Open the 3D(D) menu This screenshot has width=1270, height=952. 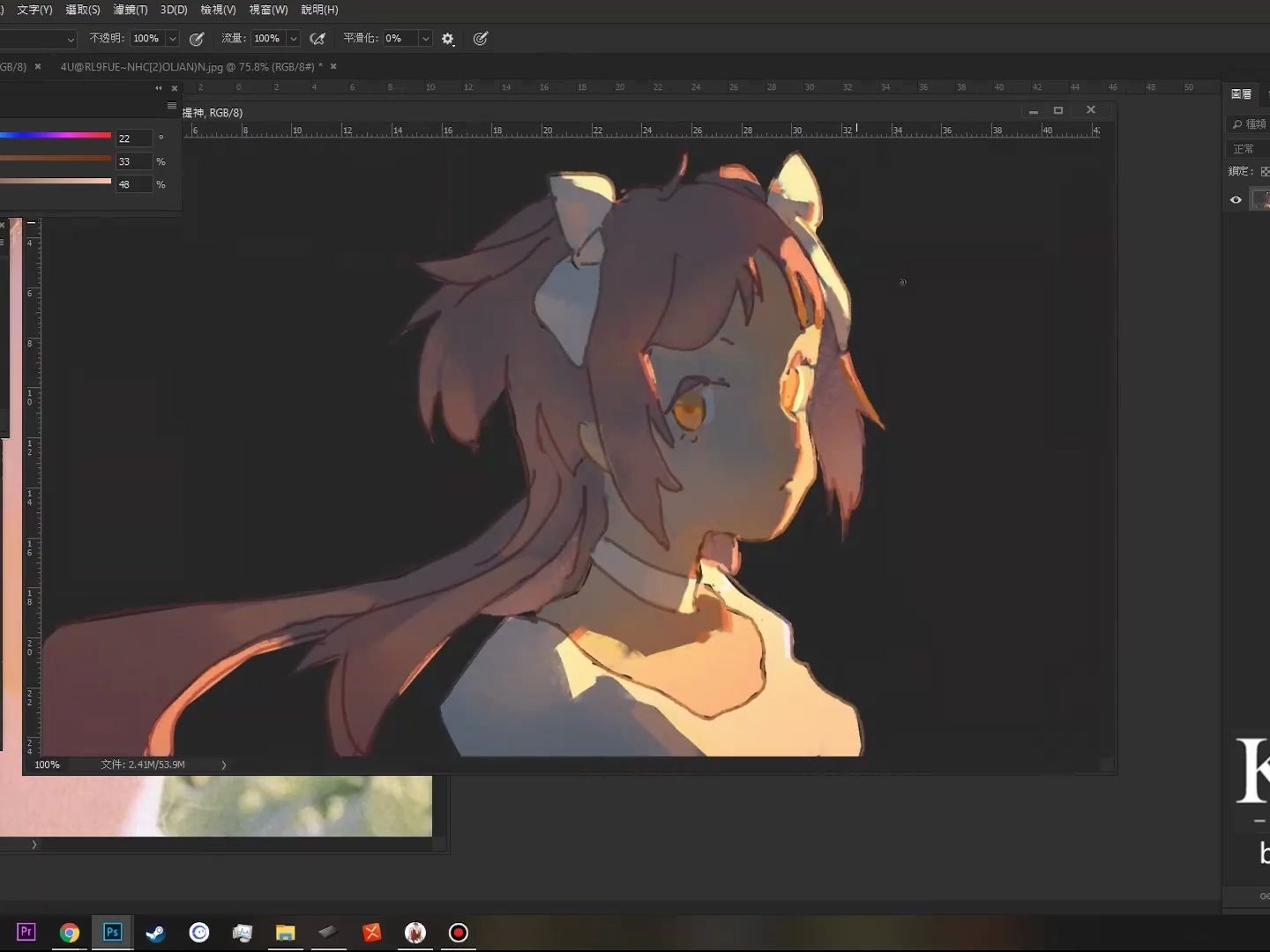(x=174, y=10)
